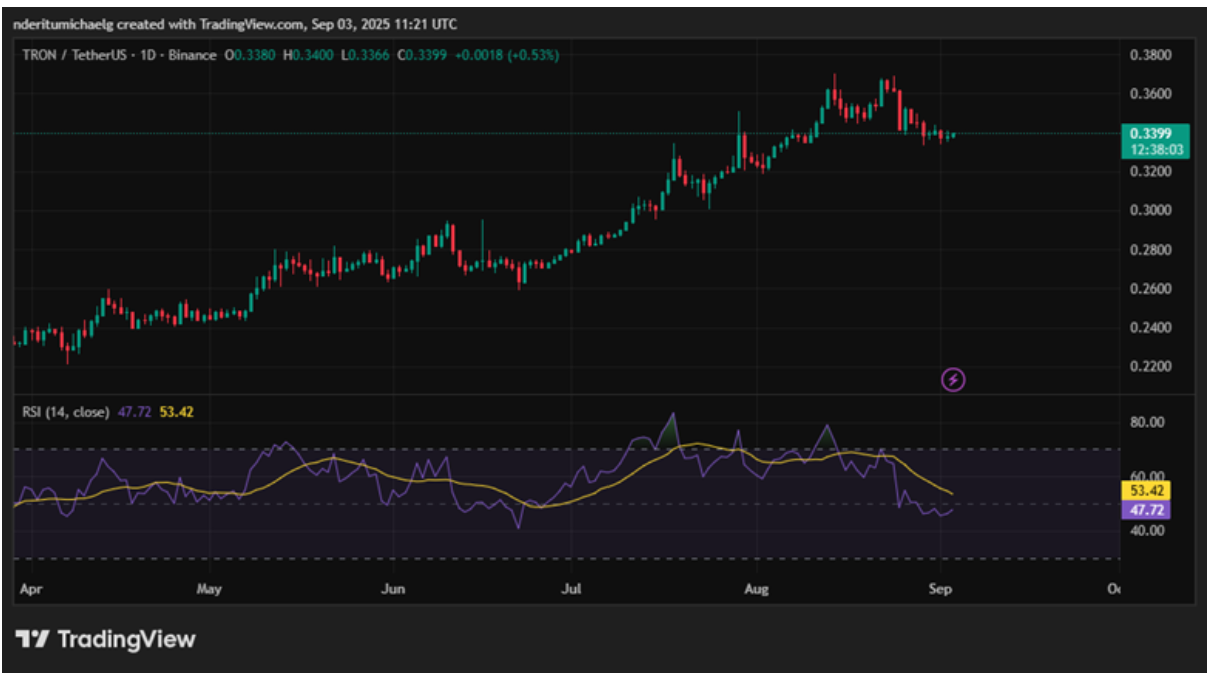Click the 0.3800 level on the price axis
The image size is (1212, 674).
[1148, 55]
